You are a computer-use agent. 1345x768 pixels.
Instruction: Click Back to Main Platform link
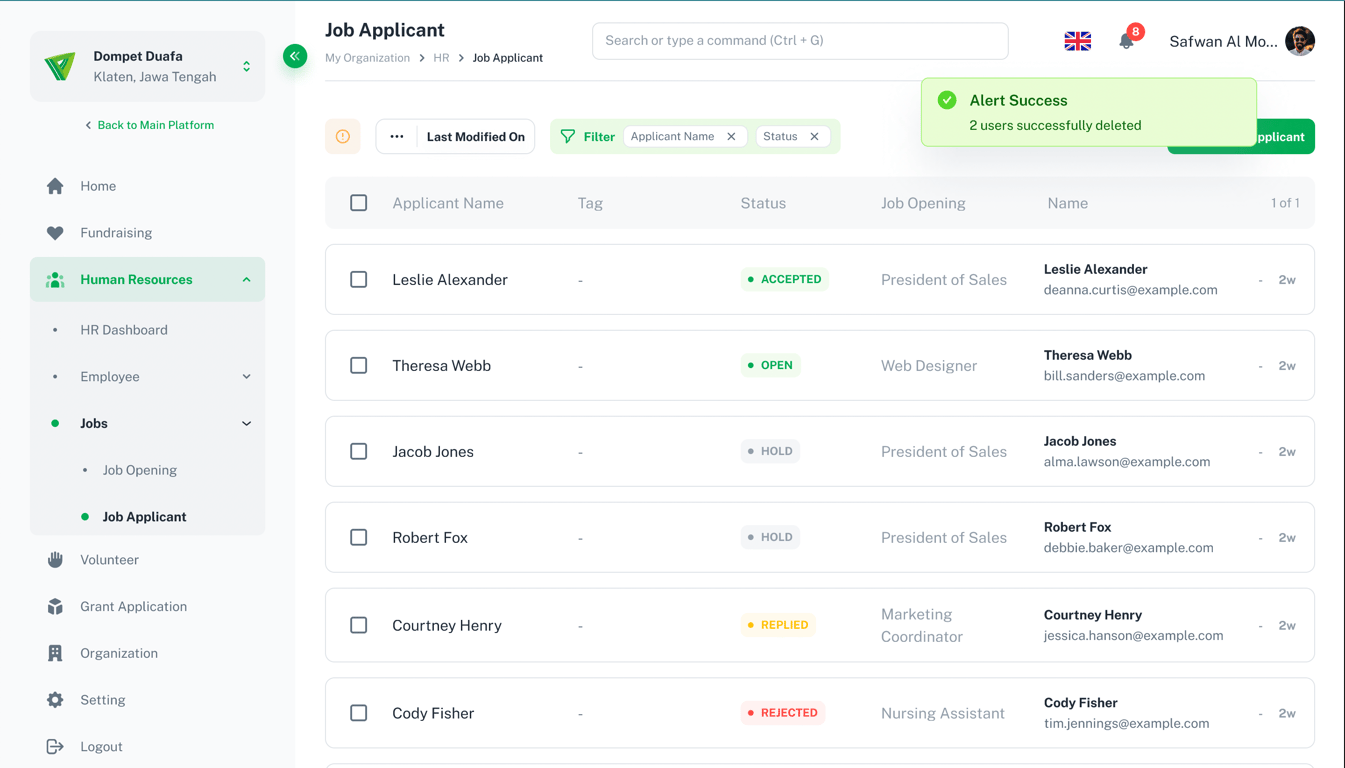150,125
